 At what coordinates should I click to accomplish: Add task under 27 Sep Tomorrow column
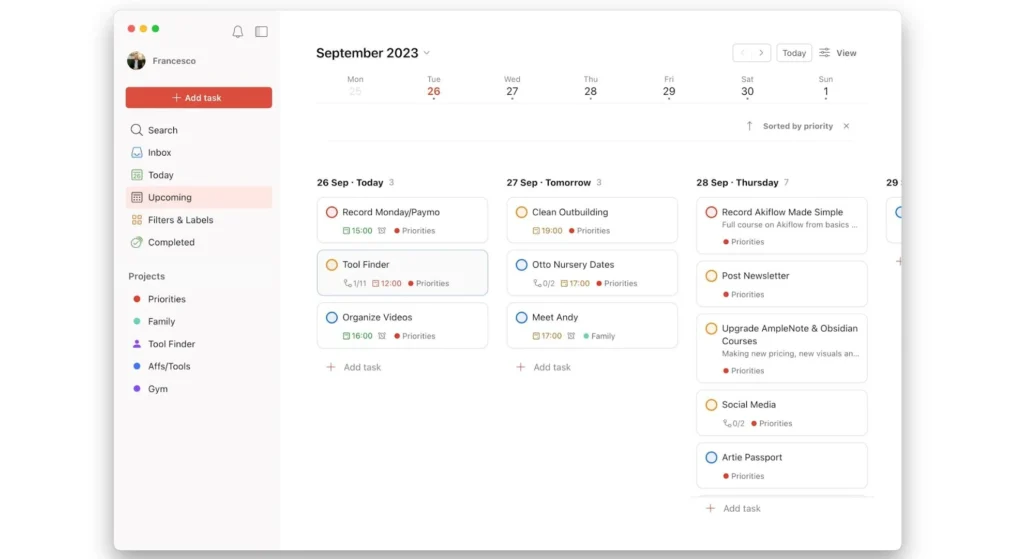(543, 367)
